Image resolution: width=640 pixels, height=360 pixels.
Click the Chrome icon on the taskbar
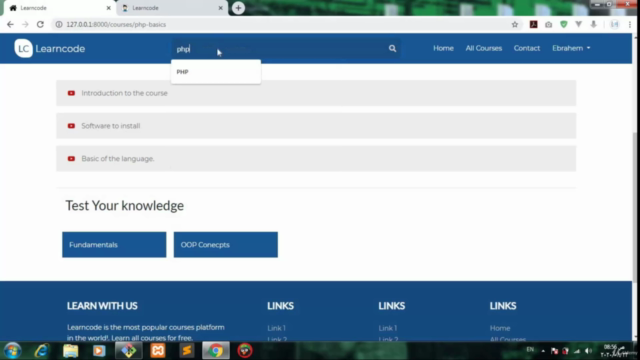coord(216,351)
